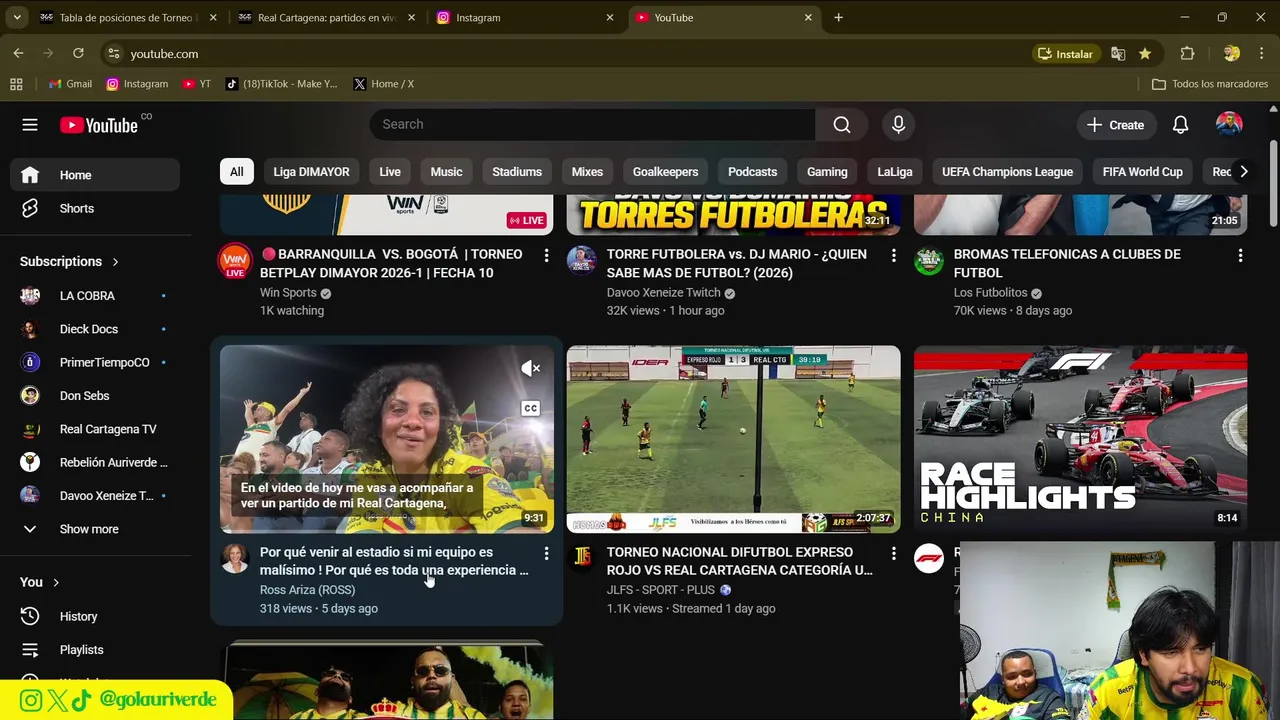Image resolution: width=1280 pixels, height=720 pixels.
Task: Open Shorts in the sidebar
Action: [x=95, y=208]
